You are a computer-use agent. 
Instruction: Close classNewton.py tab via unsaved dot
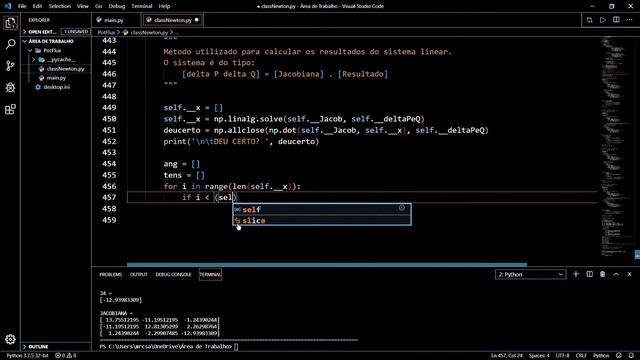point(197,20)
